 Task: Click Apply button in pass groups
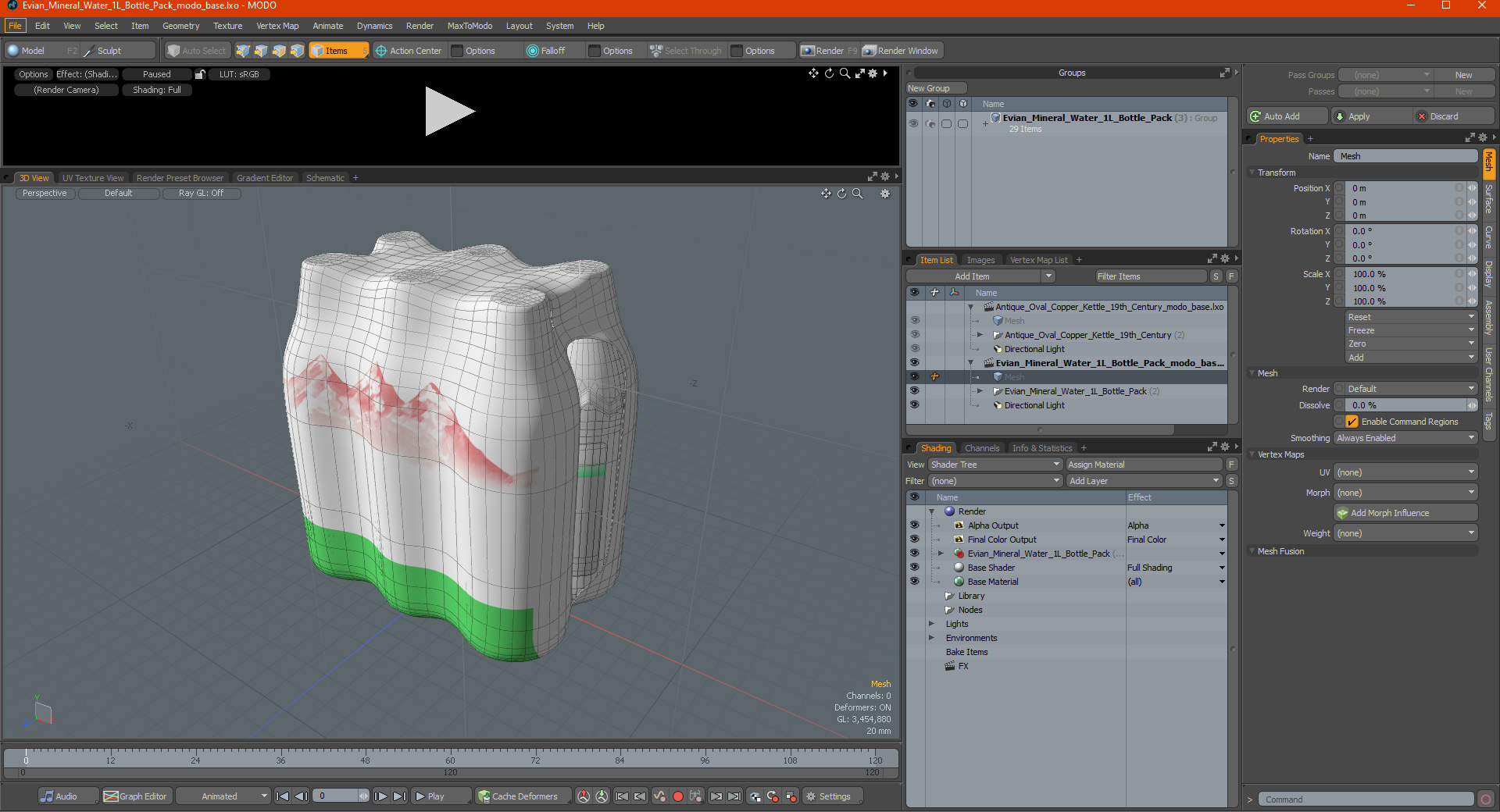(1372, 116)
